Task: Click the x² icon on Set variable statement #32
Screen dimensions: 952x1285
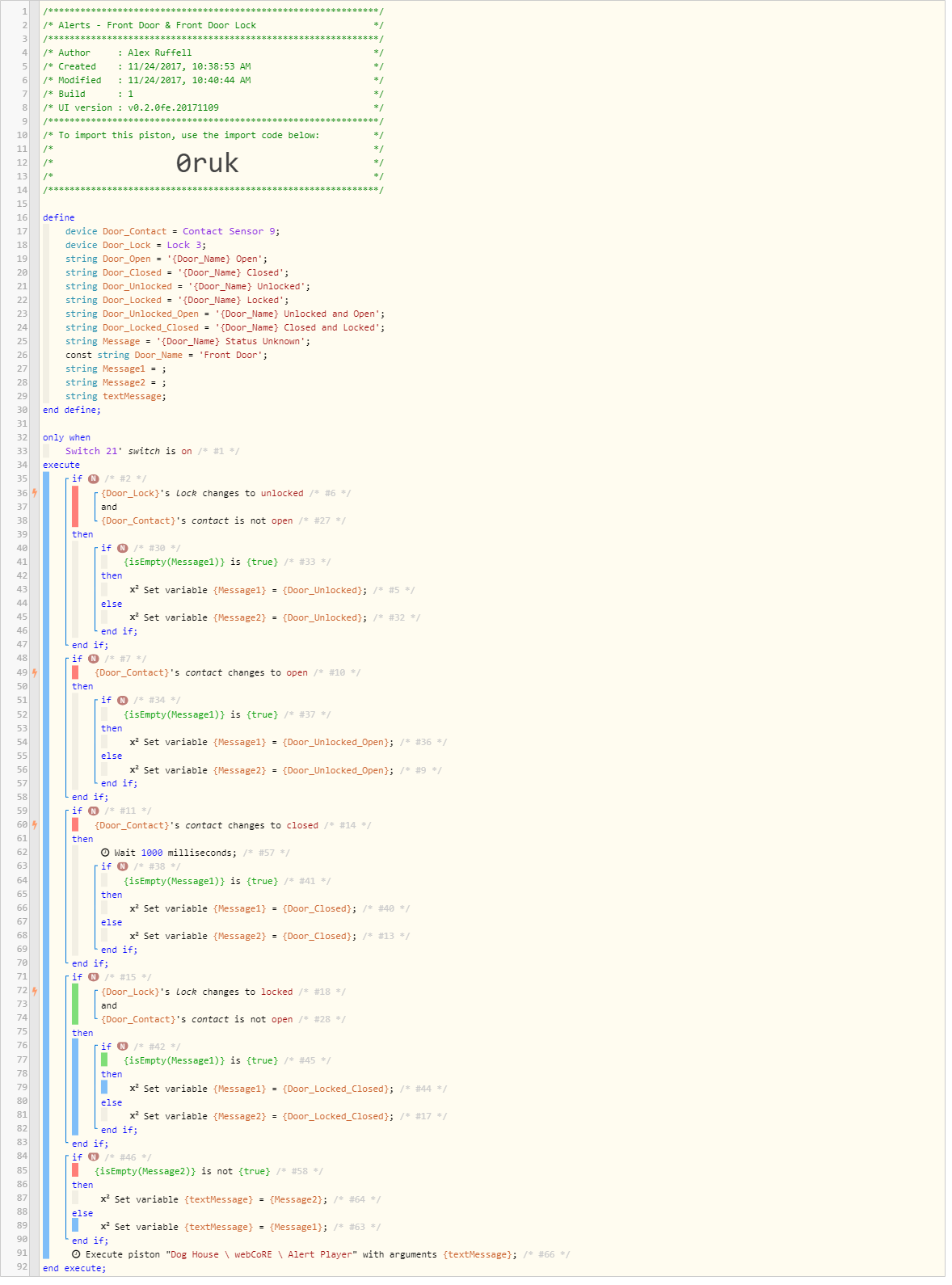Action: pyautogui.click(x=134, y=617)
